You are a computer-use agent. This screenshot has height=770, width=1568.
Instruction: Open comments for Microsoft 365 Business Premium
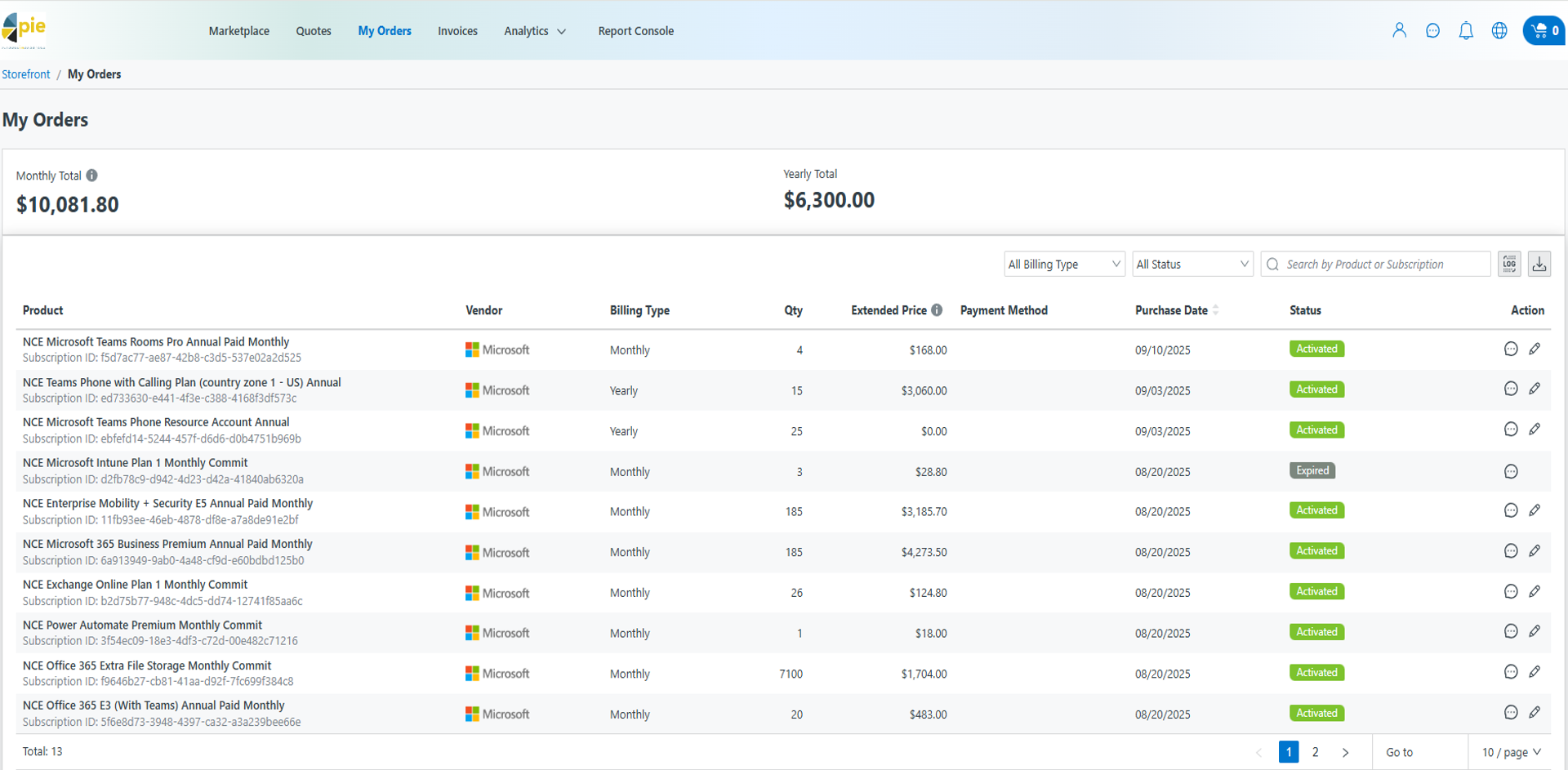click(1511, 552)
